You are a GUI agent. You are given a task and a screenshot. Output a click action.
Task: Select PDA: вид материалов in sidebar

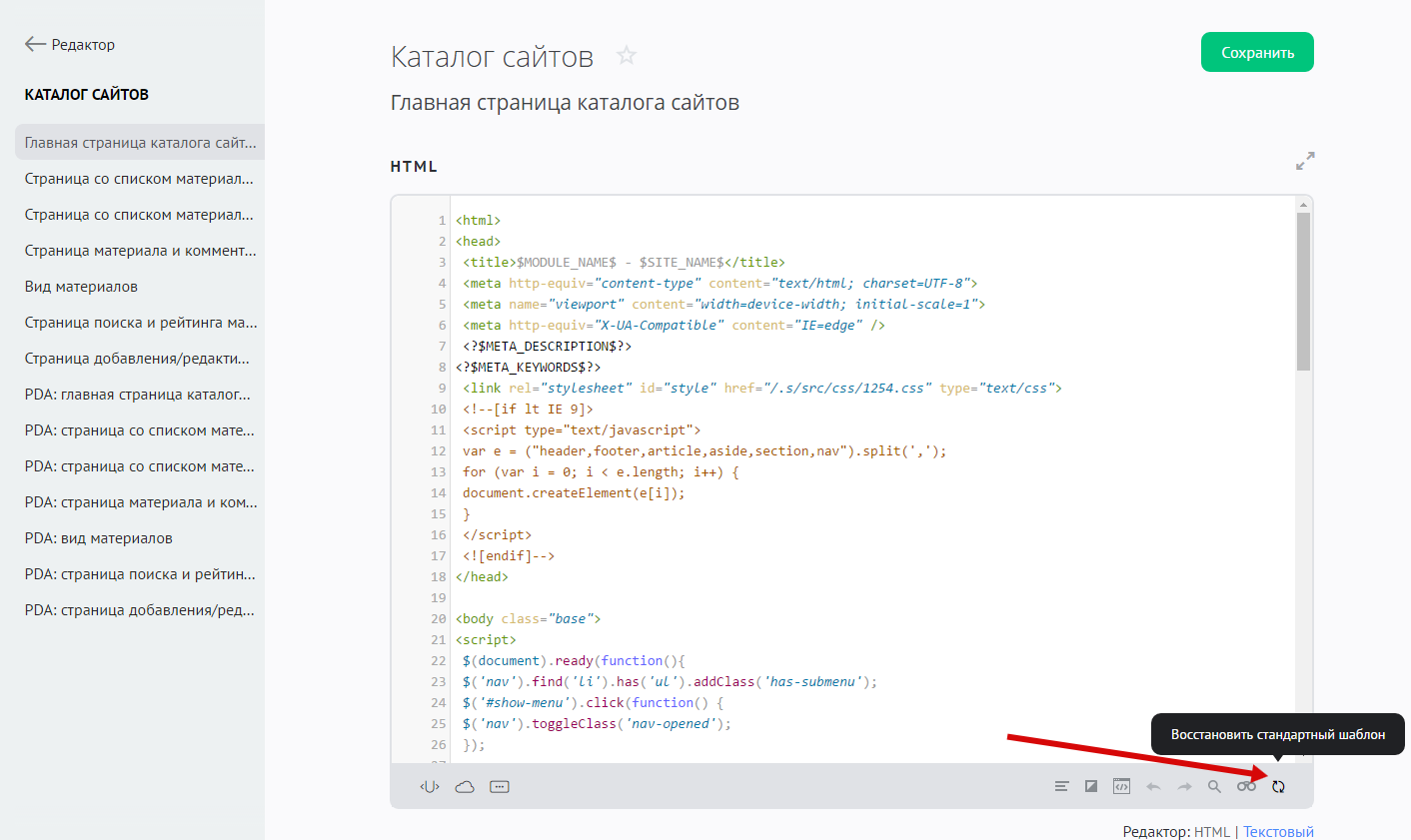point(98,538)
